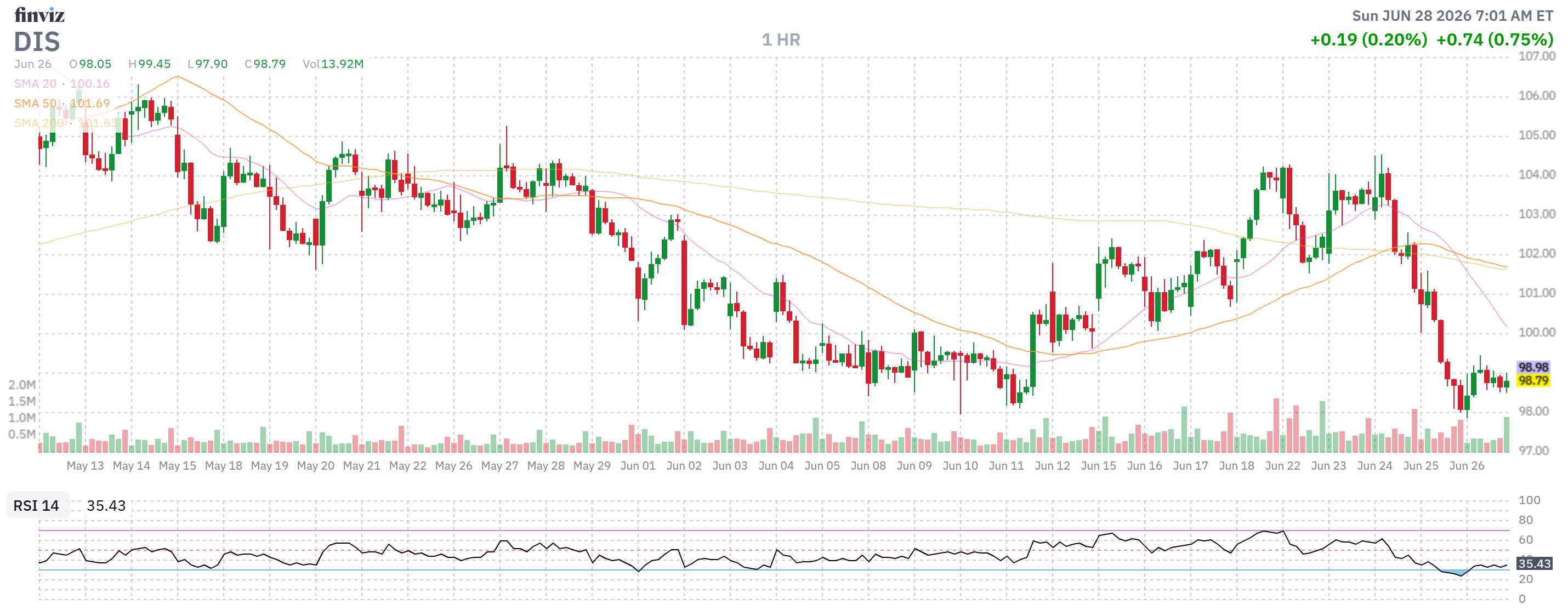The height and width of the screenshot is (616, 1568).
Task: Click the Jun 01 date axis label
Action: pos(638,466)
